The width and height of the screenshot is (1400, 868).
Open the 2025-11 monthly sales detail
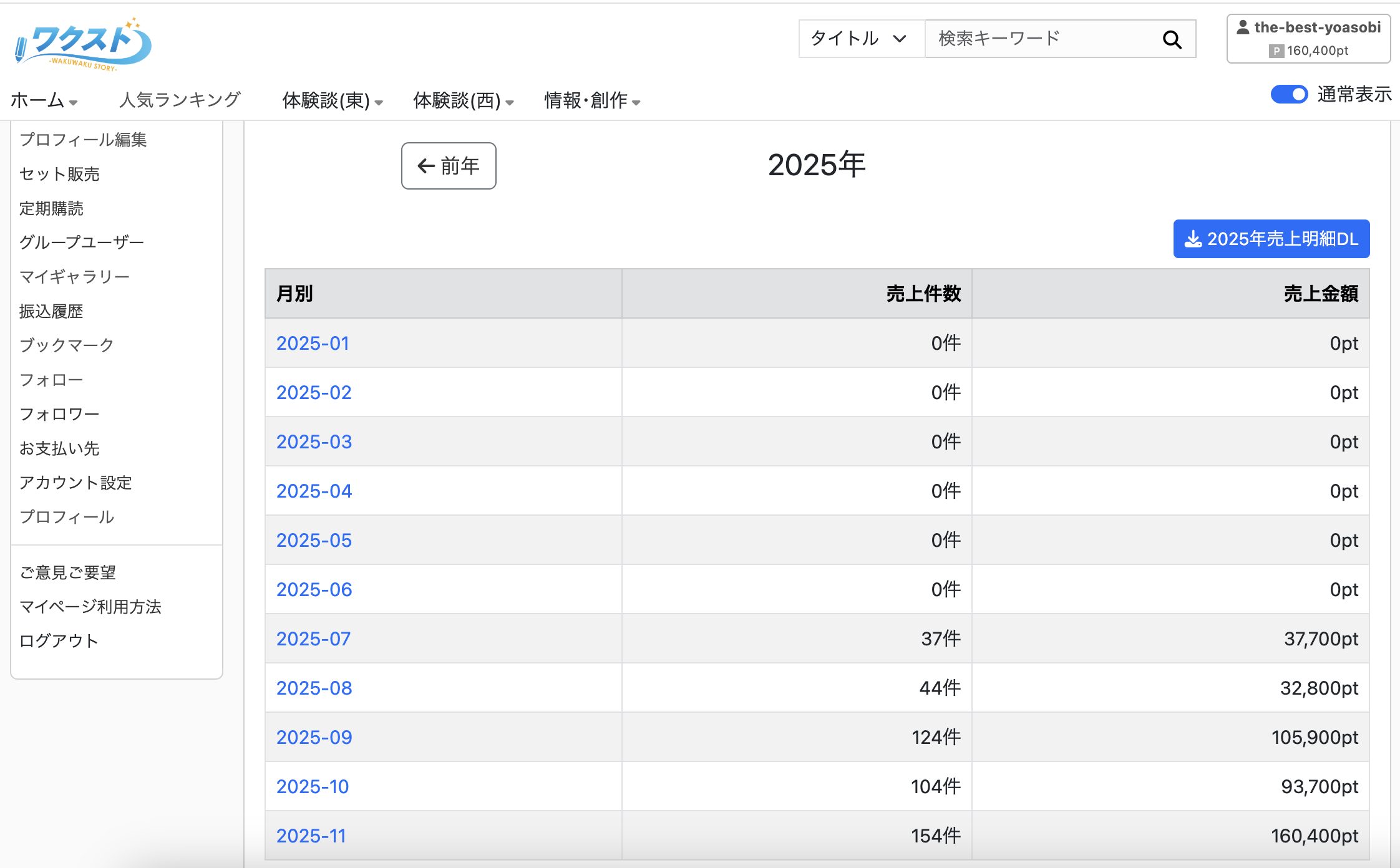coord(312,836)
